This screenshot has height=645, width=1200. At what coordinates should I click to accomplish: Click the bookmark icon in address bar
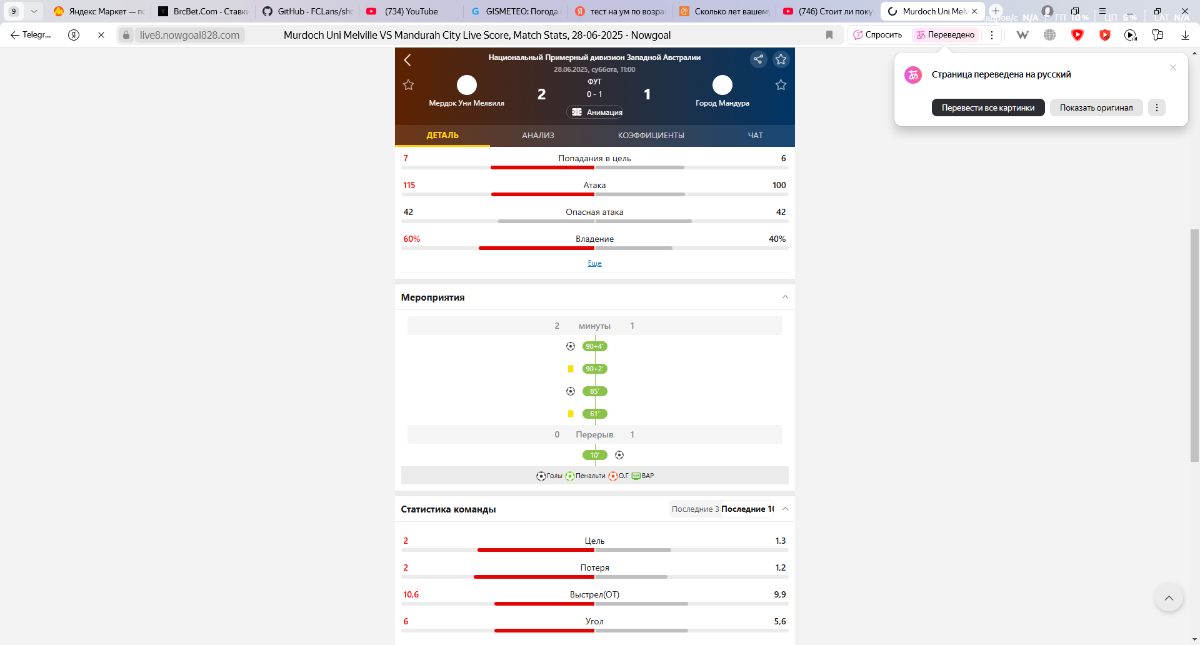coord(829,34)
